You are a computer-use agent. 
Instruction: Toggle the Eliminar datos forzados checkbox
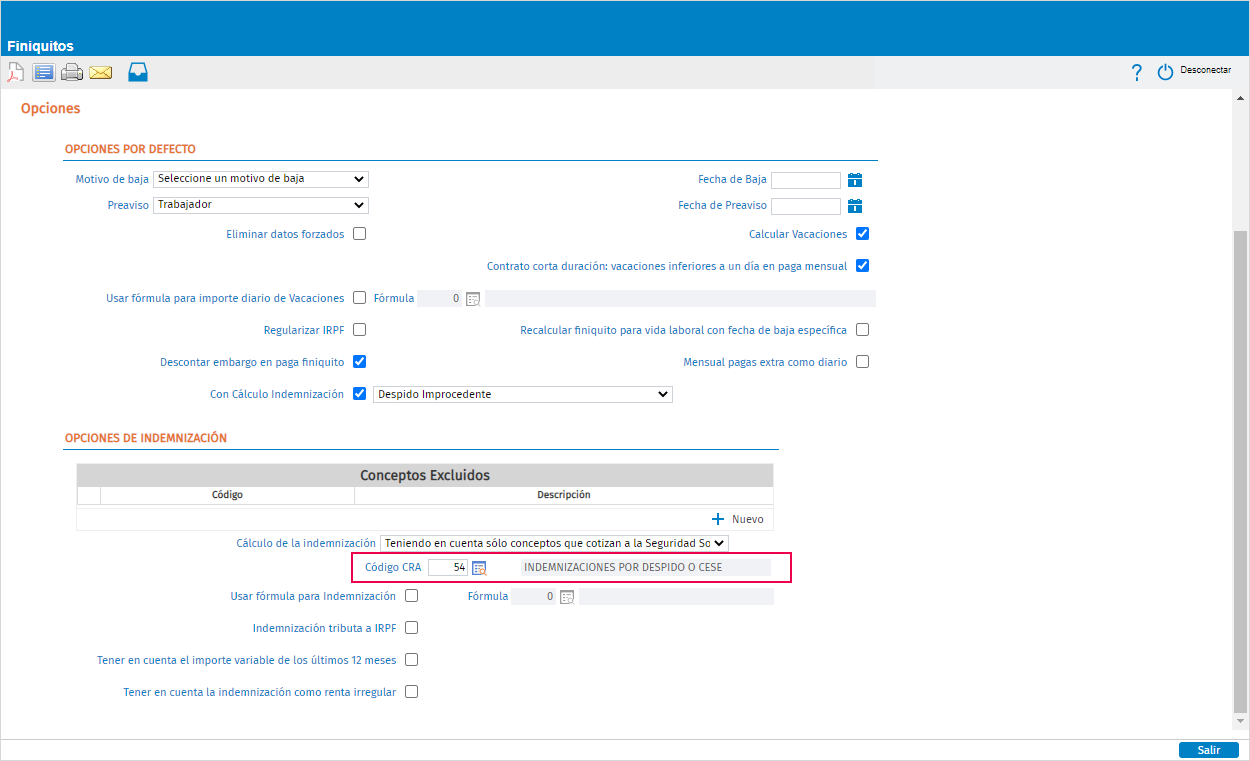click(x=360, y=234)
